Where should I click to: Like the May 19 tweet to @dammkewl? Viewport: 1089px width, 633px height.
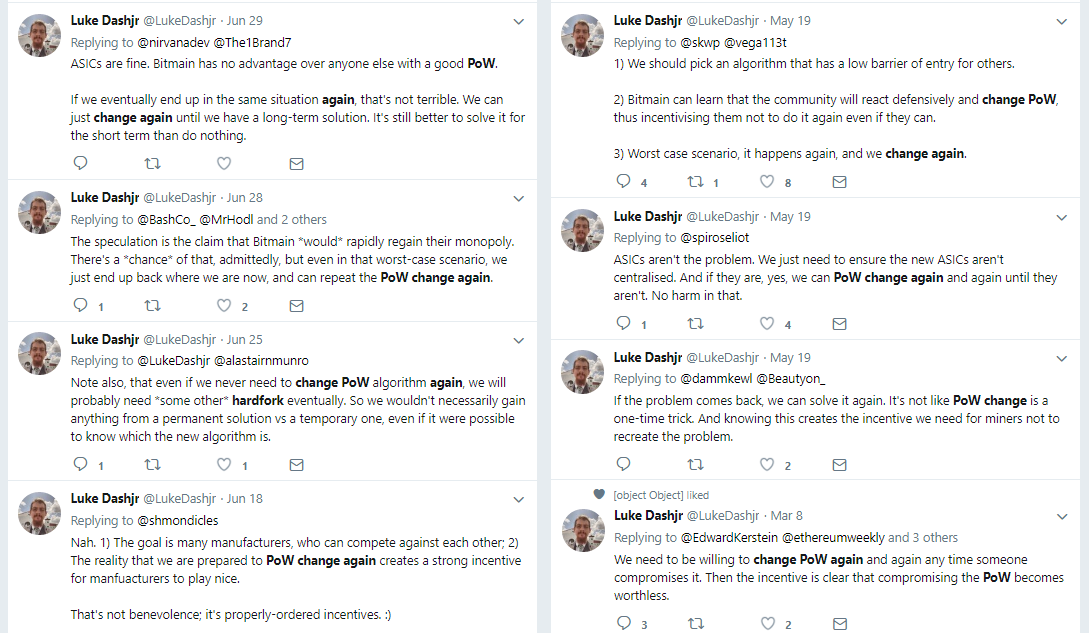pyautogui.click(x=767, y=465)
